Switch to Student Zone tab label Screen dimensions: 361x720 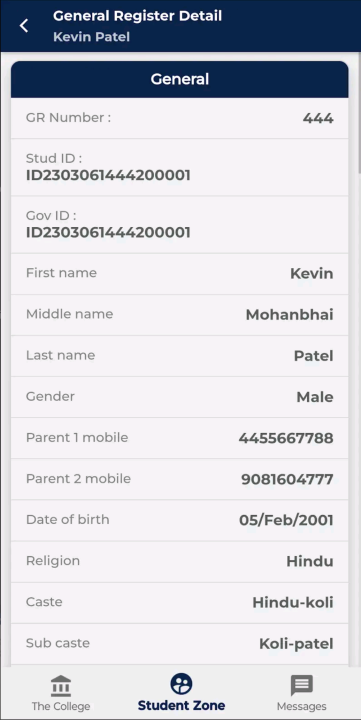(x=181, y=705)
